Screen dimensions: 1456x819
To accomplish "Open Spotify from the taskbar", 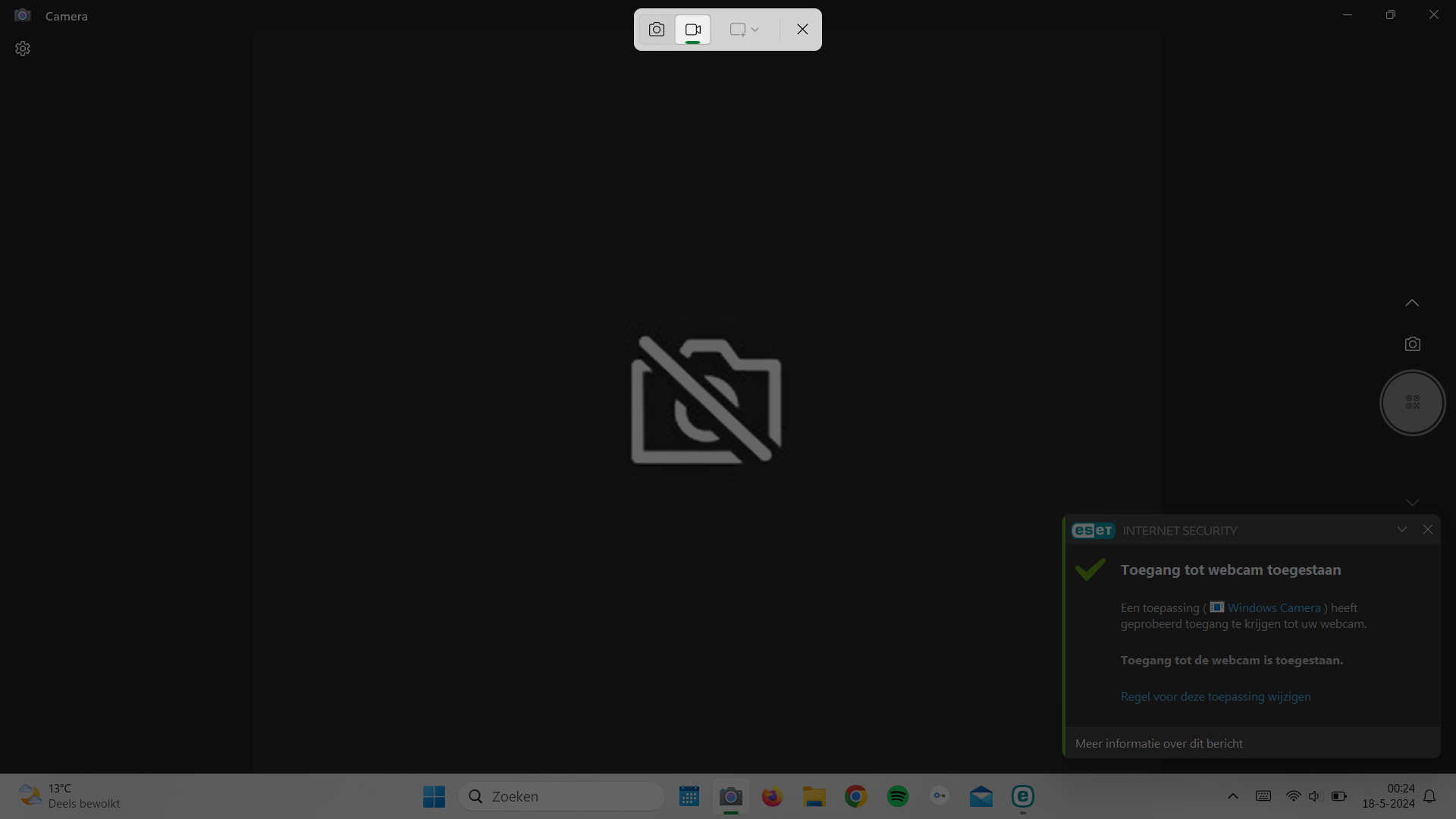I will pyautogui.click(x=898, y=796).
